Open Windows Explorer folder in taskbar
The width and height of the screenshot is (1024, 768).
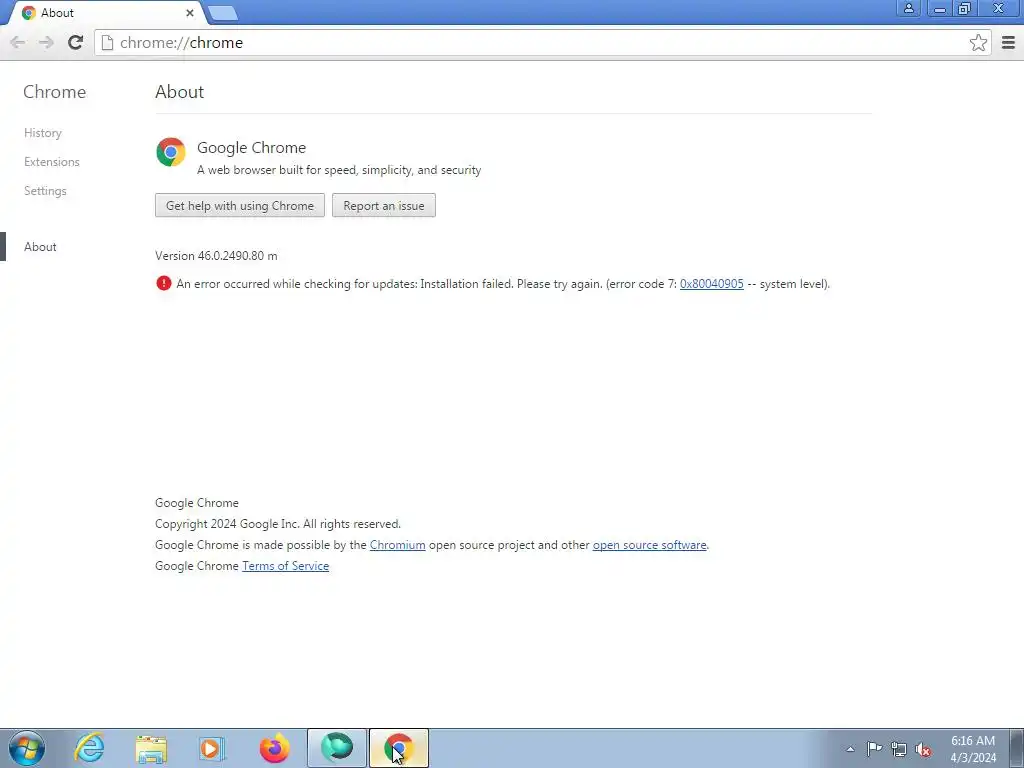151,748
